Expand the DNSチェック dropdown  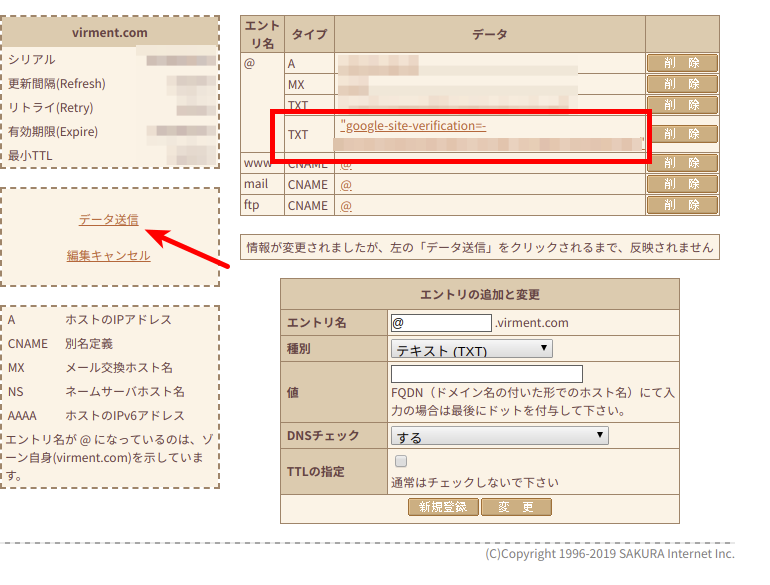pyautogui.click(x=498, y=436)
